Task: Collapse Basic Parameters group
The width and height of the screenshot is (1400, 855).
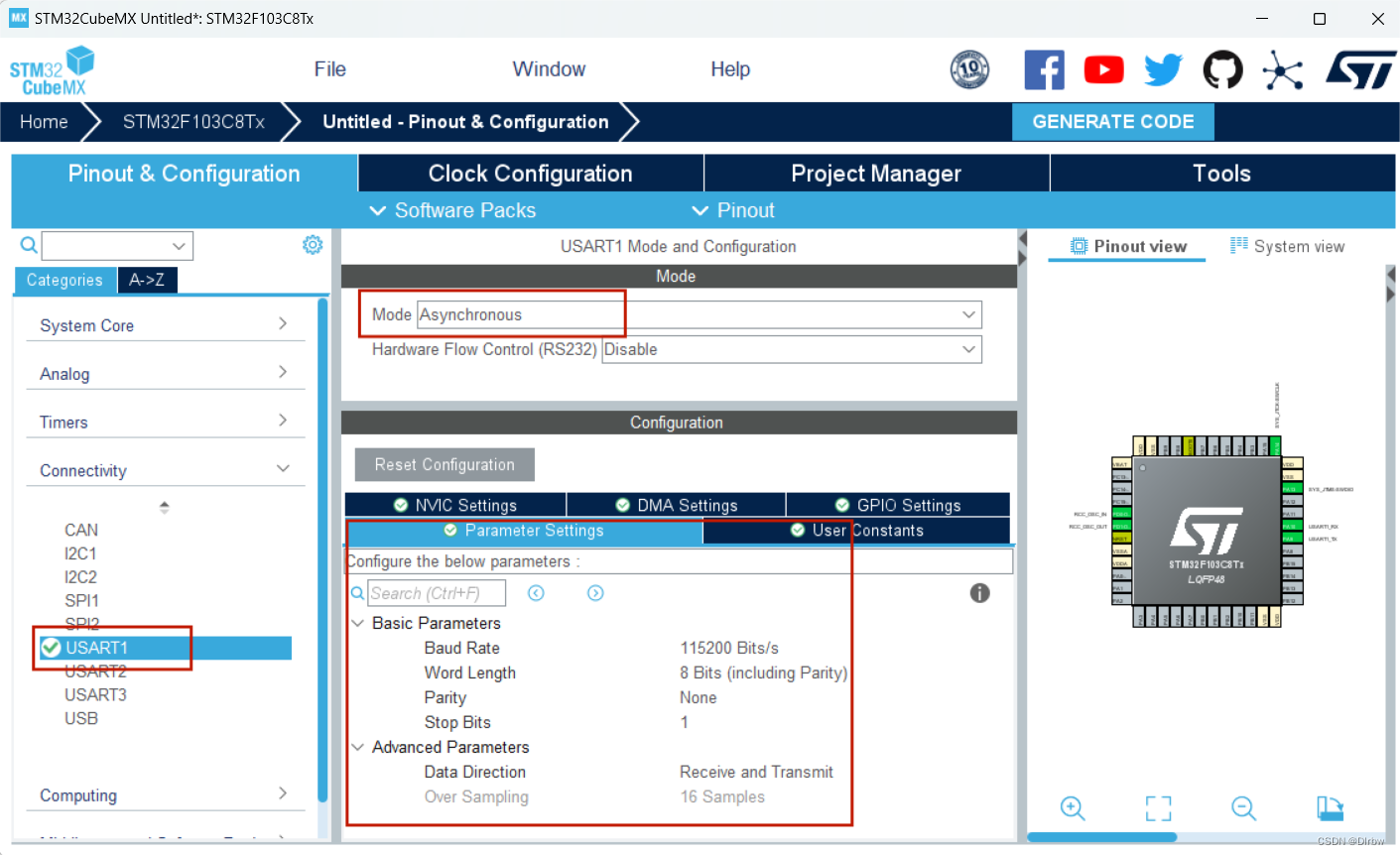Action: click(x=358, y=623)
